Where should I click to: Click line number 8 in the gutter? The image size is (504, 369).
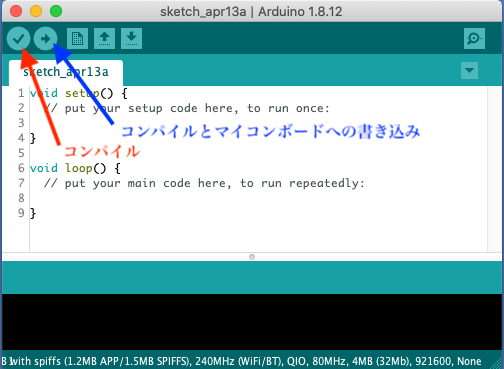point(21,198)
